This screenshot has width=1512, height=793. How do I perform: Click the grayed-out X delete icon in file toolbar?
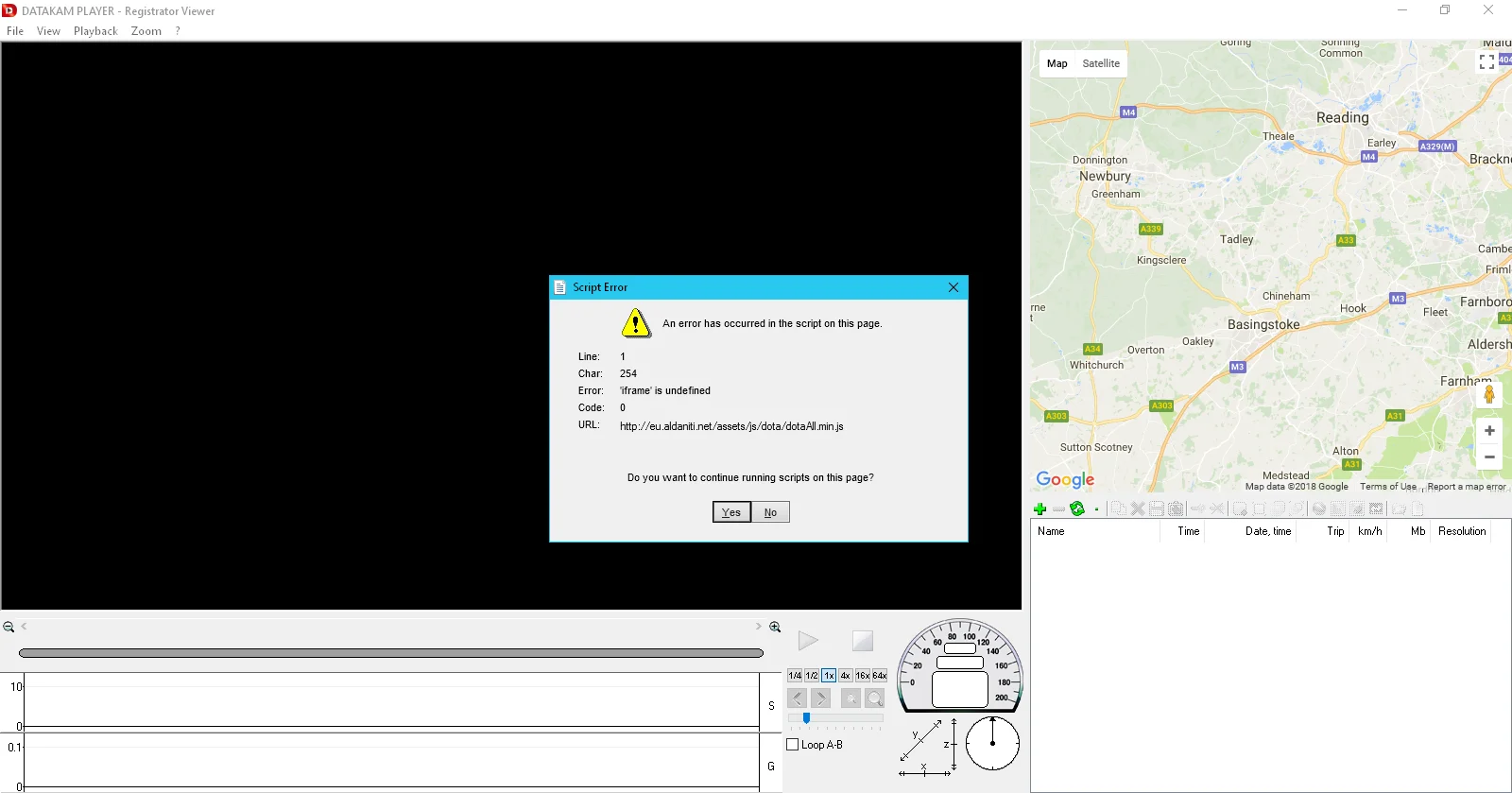tap(1138, 509)
